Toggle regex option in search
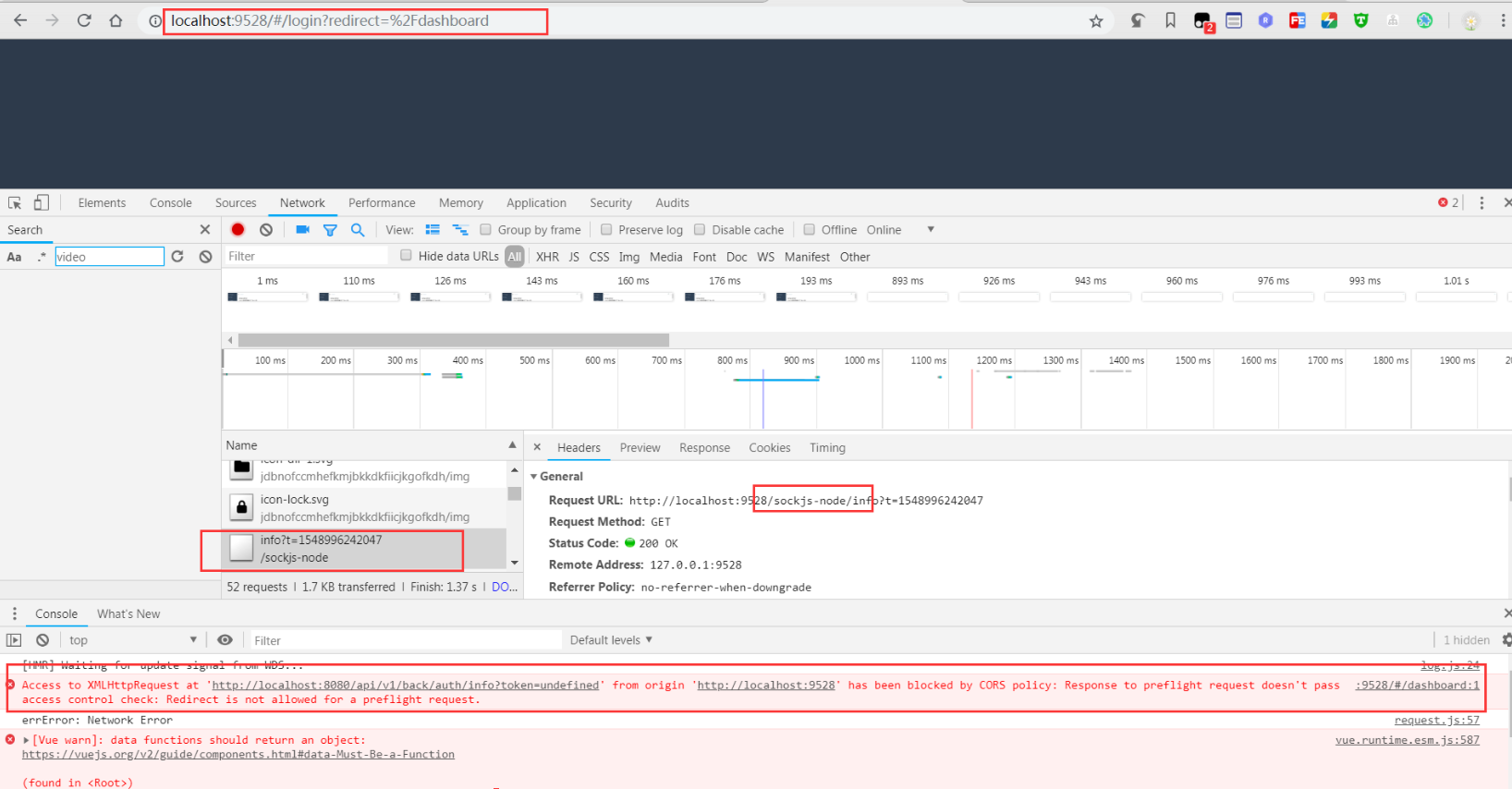This screenshot has width=1512, height=789. tap(42, 257)
